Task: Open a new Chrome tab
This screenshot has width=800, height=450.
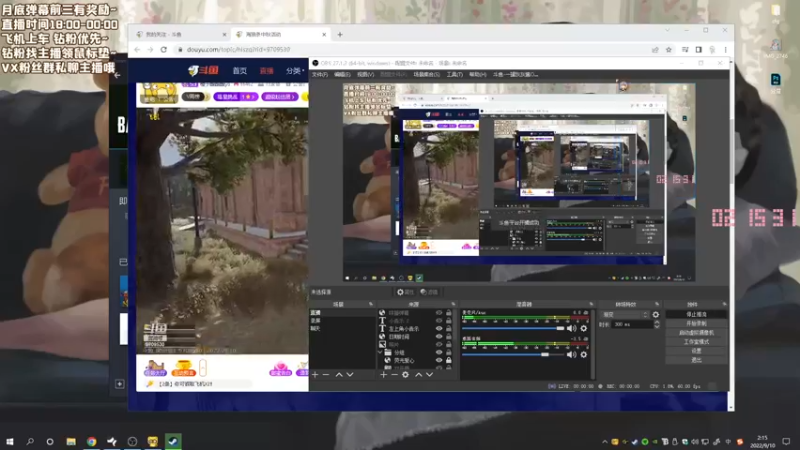Action: [340, 35]
